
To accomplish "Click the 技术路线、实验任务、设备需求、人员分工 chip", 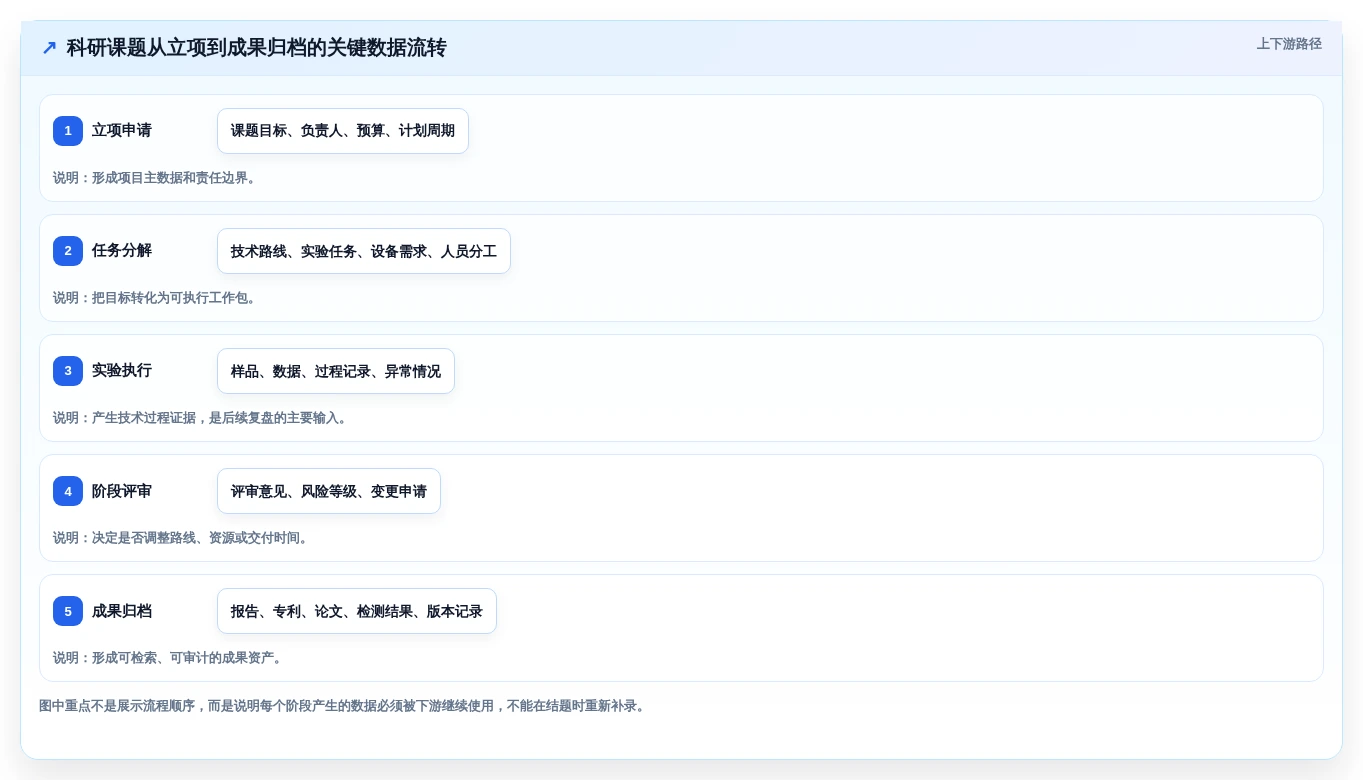I will click(364, 251).
